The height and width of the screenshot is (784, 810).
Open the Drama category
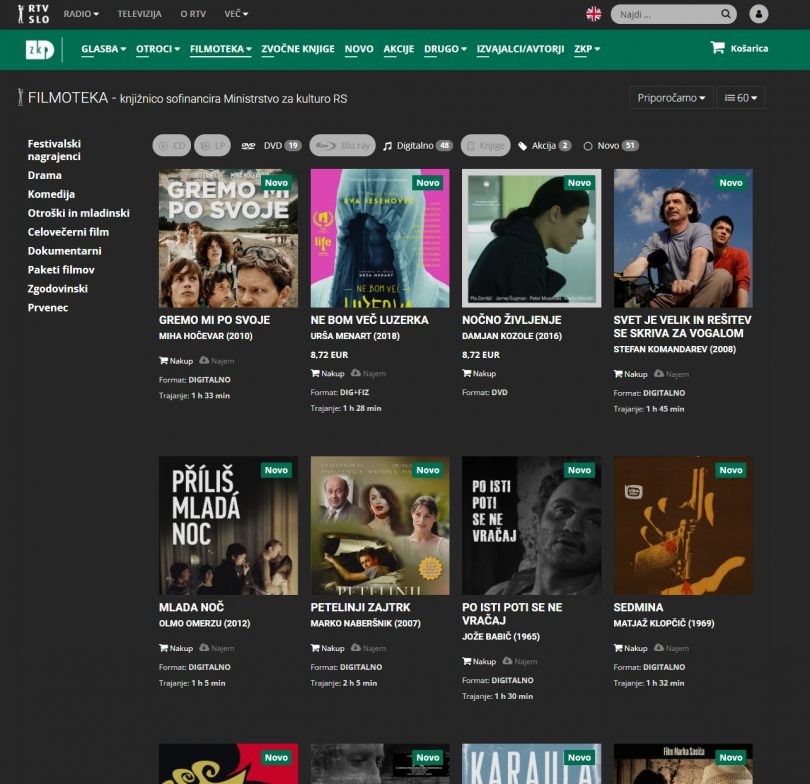(44, 175)
